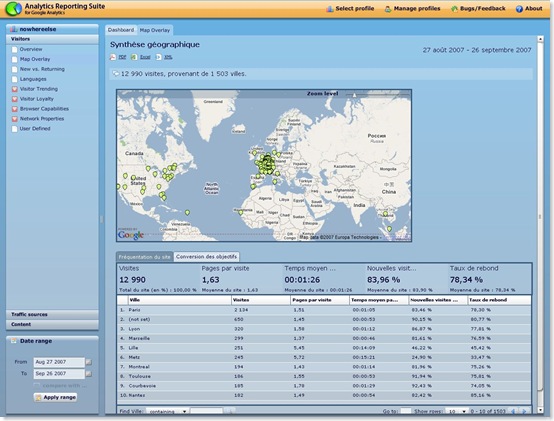Sort by the Visites column header
This screenshot has height=421, width=554.
(260, 300)
